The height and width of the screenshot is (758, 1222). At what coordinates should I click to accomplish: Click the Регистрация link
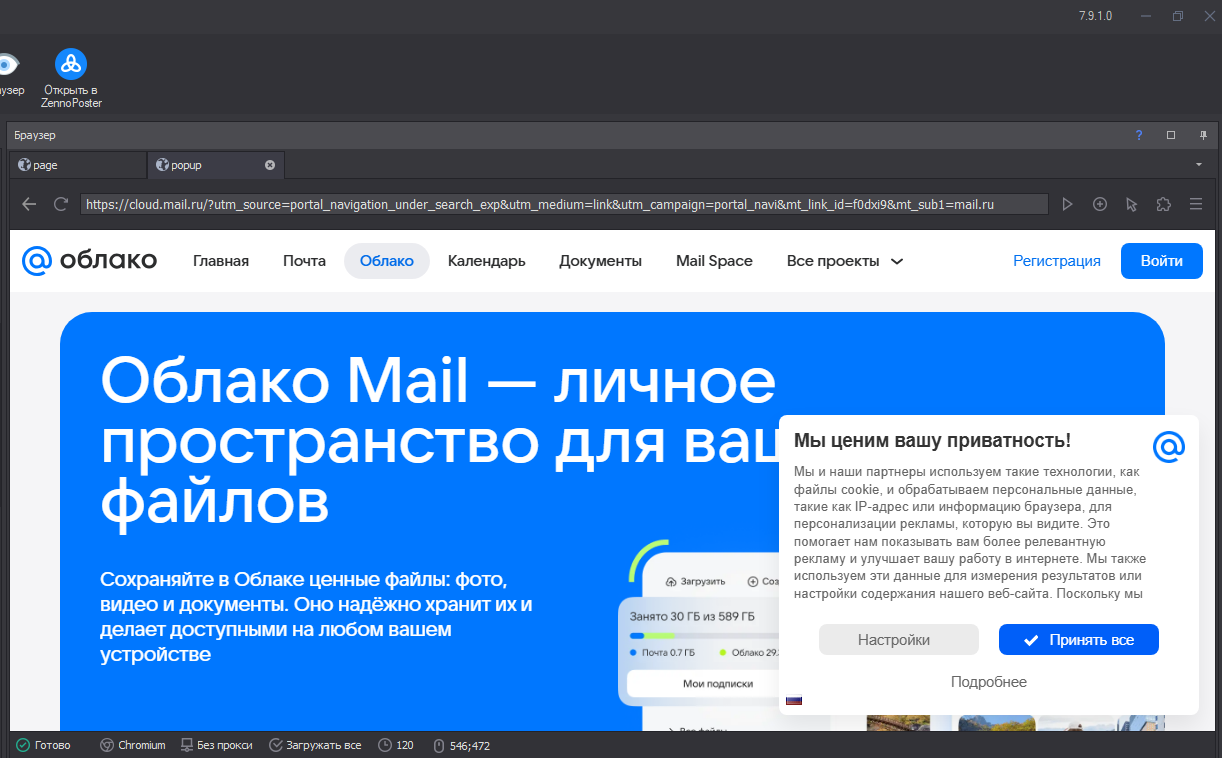click(x=1057, y=261)
